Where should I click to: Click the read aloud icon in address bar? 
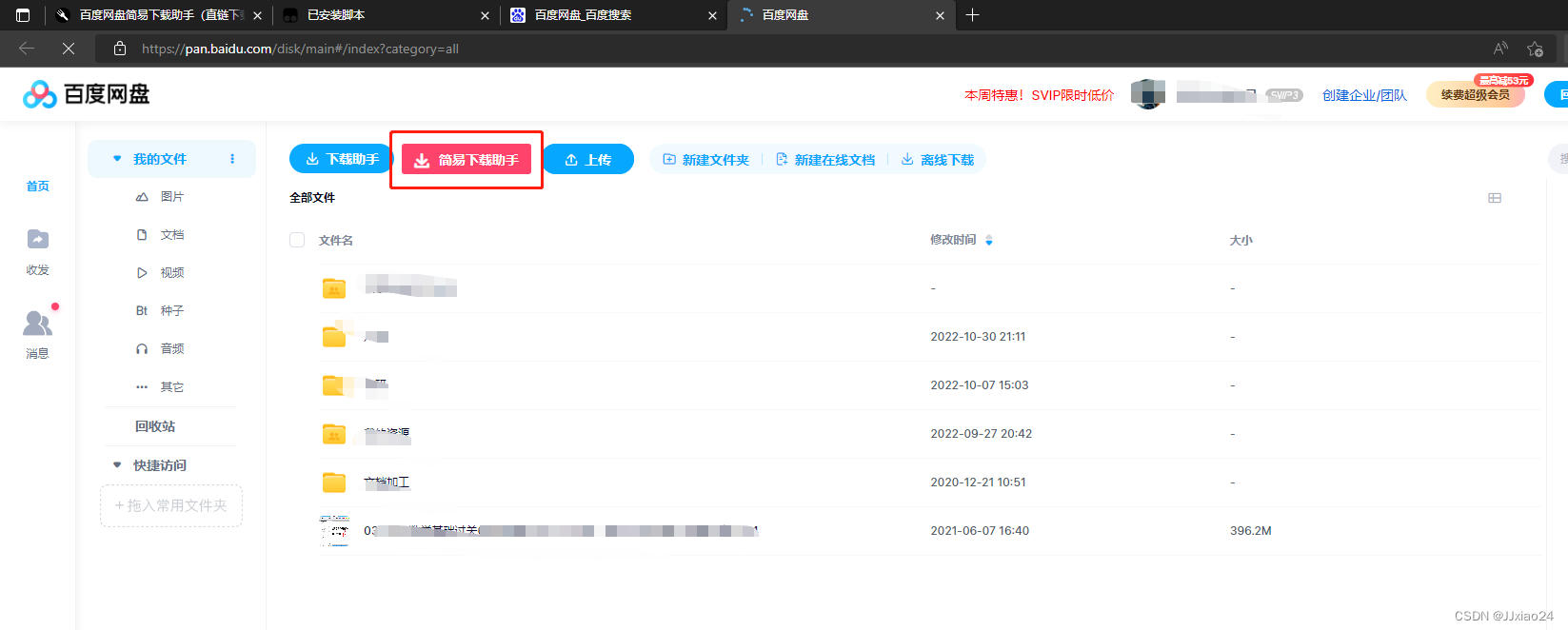(1500, 49)
